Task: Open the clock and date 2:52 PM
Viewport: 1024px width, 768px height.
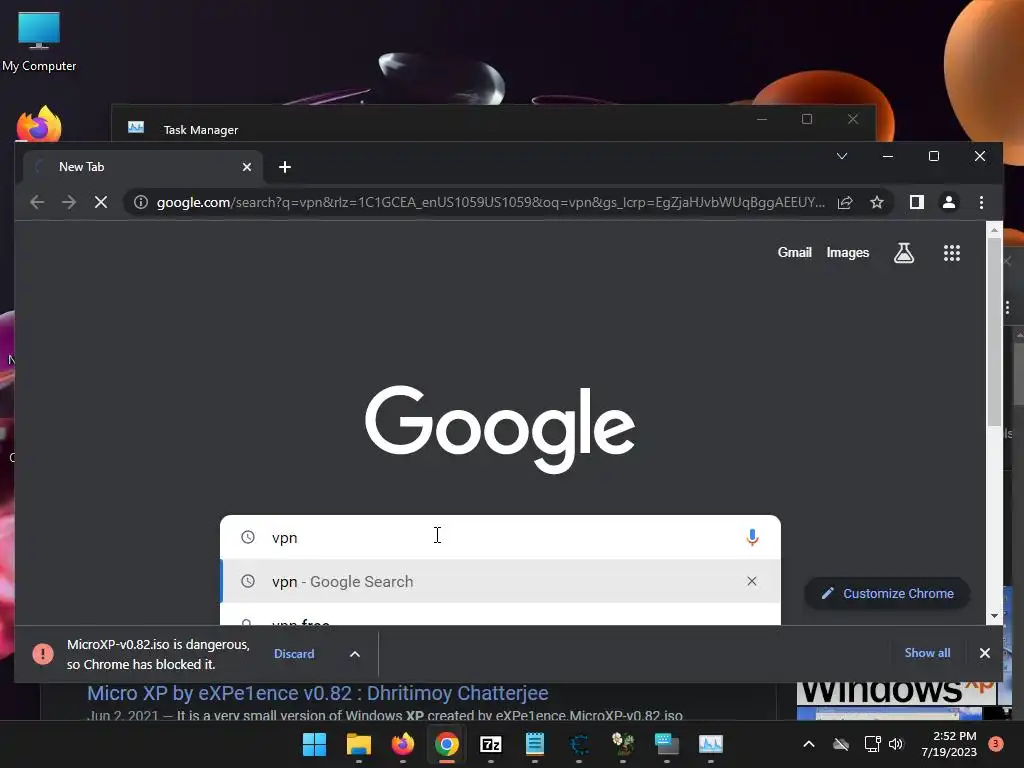Action: coord(949,744)
